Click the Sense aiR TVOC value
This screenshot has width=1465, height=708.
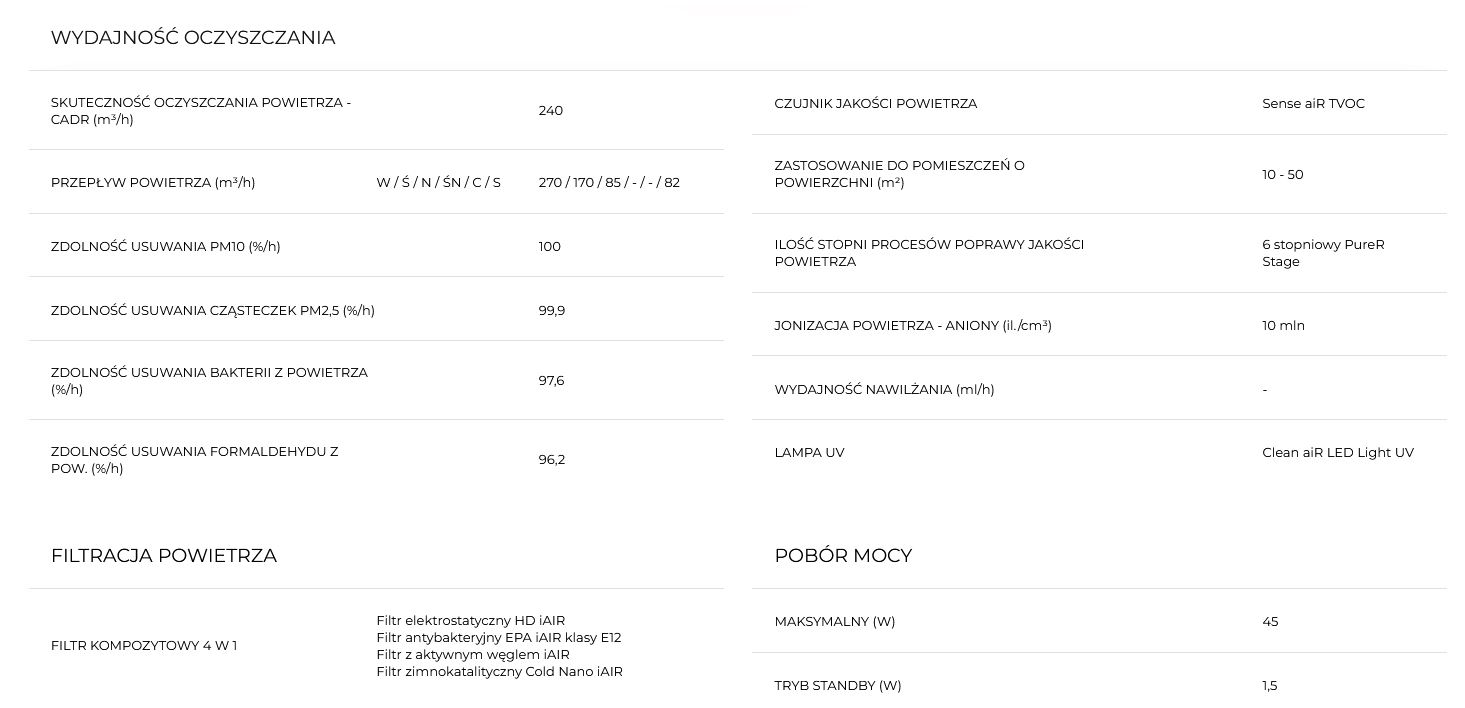click(1312, 104)
